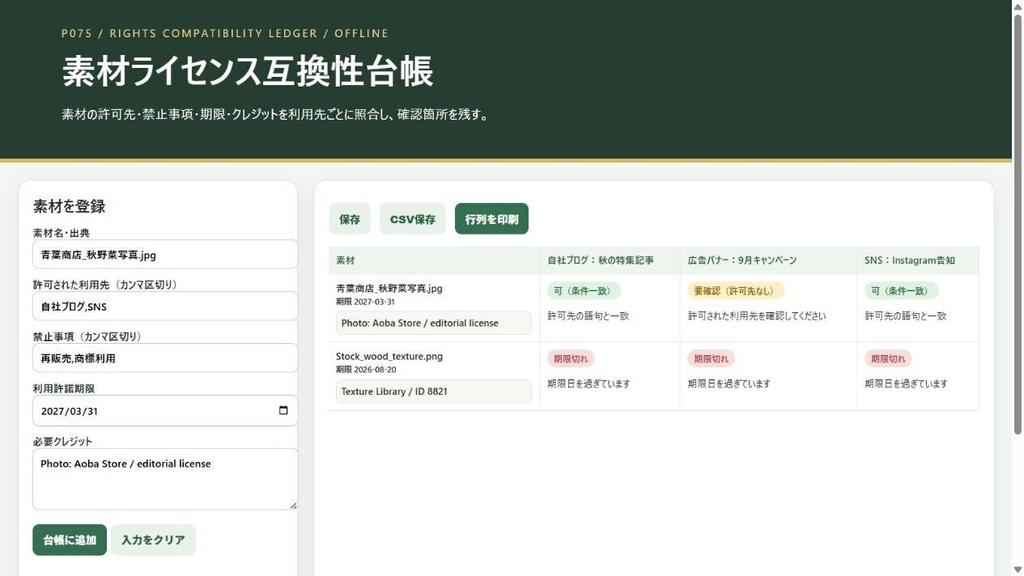The width and height of the screenshot is (1024, 576).
Task: Click the text 許可された利用先を確認してください
Action: tap(757, 315)
